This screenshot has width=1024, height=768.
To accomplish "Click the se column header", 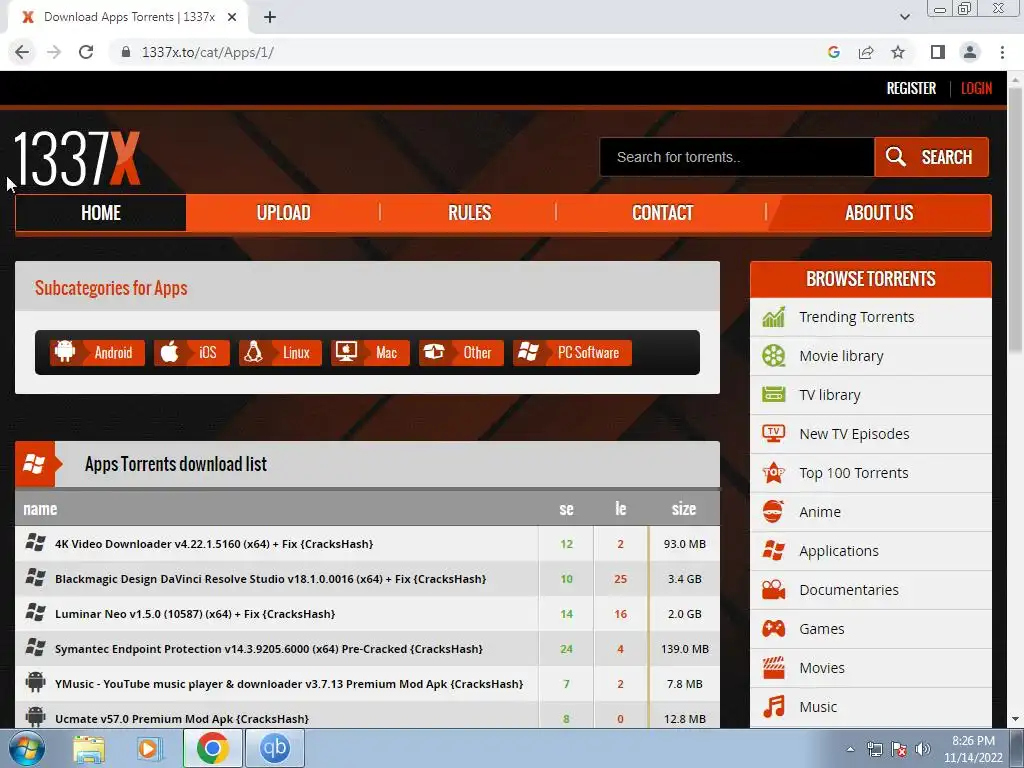I will pyautogui.click(x=566, y=509).
